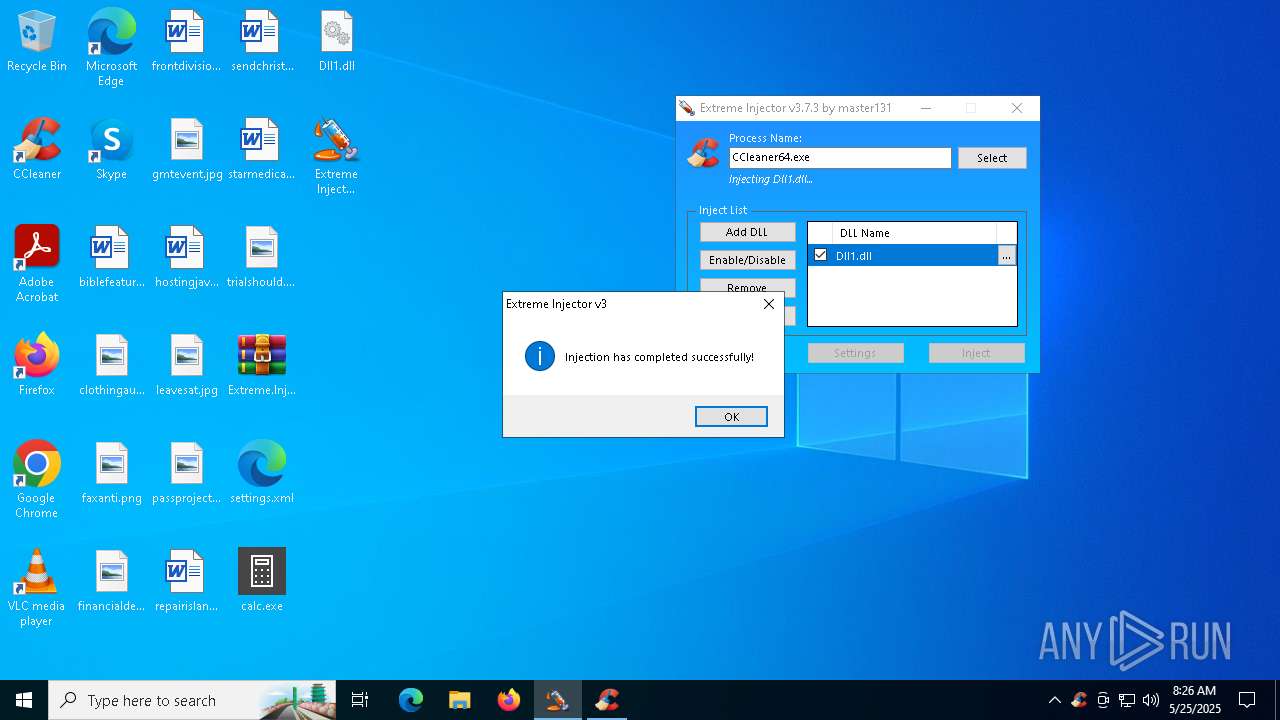Viewport: 1280px width, 720px height.
Task: Select the passproject image file icon
Action: [187, 474]
